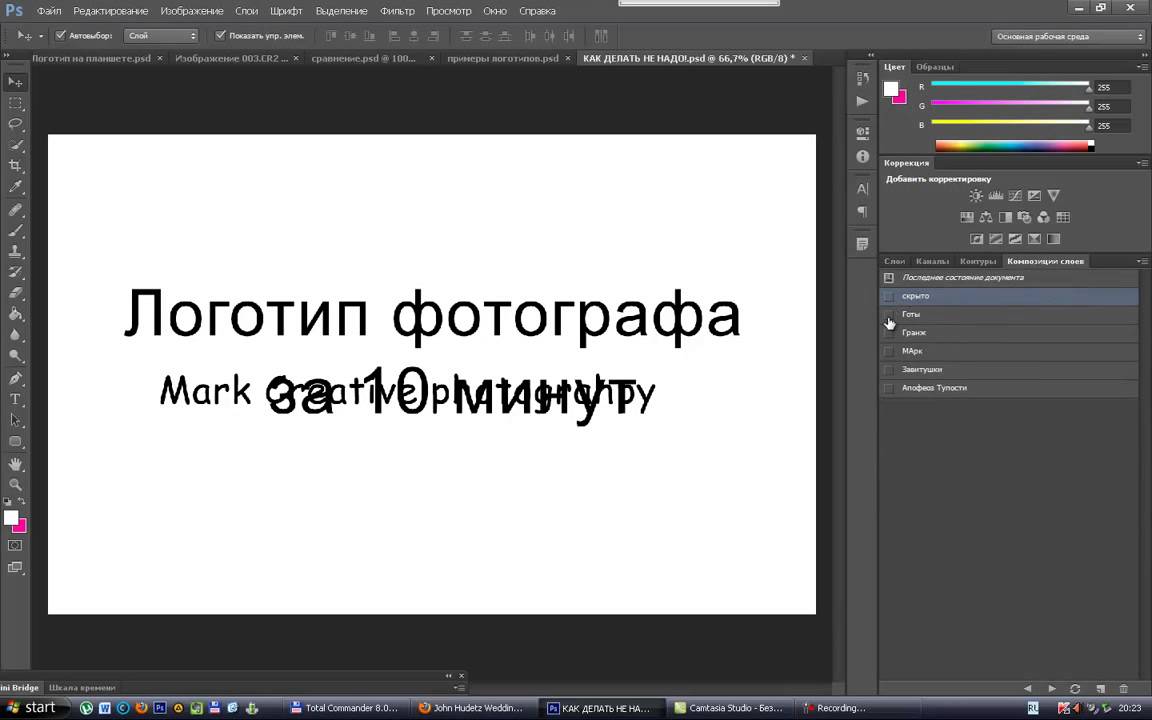Add a Brightness/Contrast adjustment
The height and width of the screenshot is (720, 1152).
[x=976, y=195]
